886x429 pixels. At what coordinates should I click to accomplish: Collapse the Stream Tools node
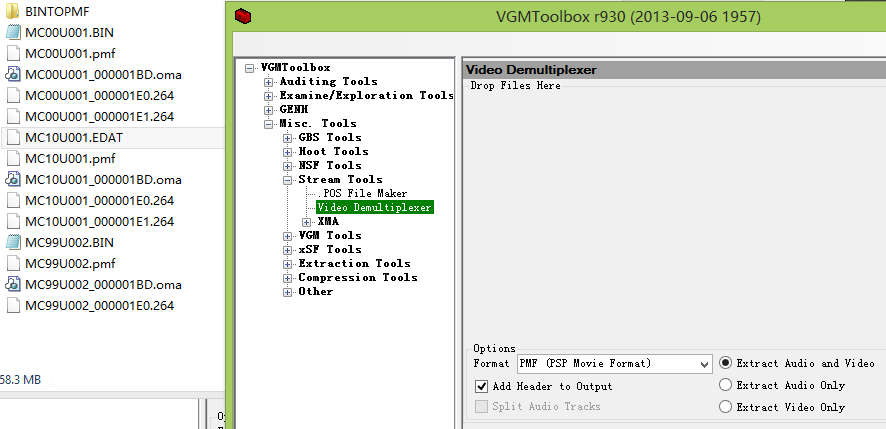pos(288,180)
